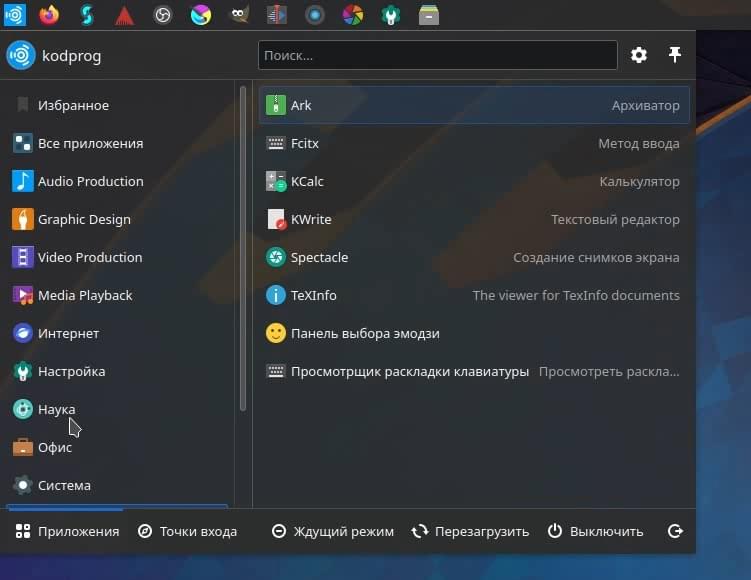This screenshot has width=751, height=580.
Task: Click the Калькулятор description text
Action: (639, 182)
